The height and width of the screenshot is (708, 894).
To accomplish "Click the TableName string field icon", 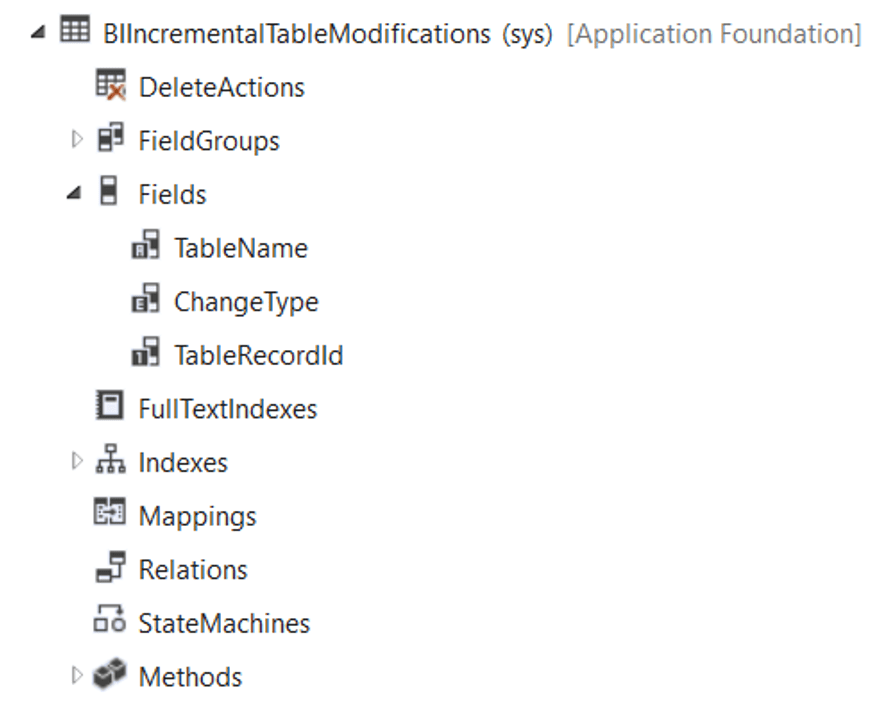I will [146, 247].
